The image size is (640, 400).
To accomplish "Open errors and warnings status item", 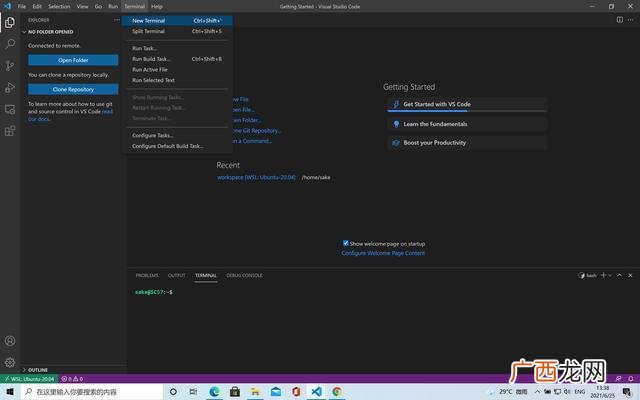I will 72,379.
